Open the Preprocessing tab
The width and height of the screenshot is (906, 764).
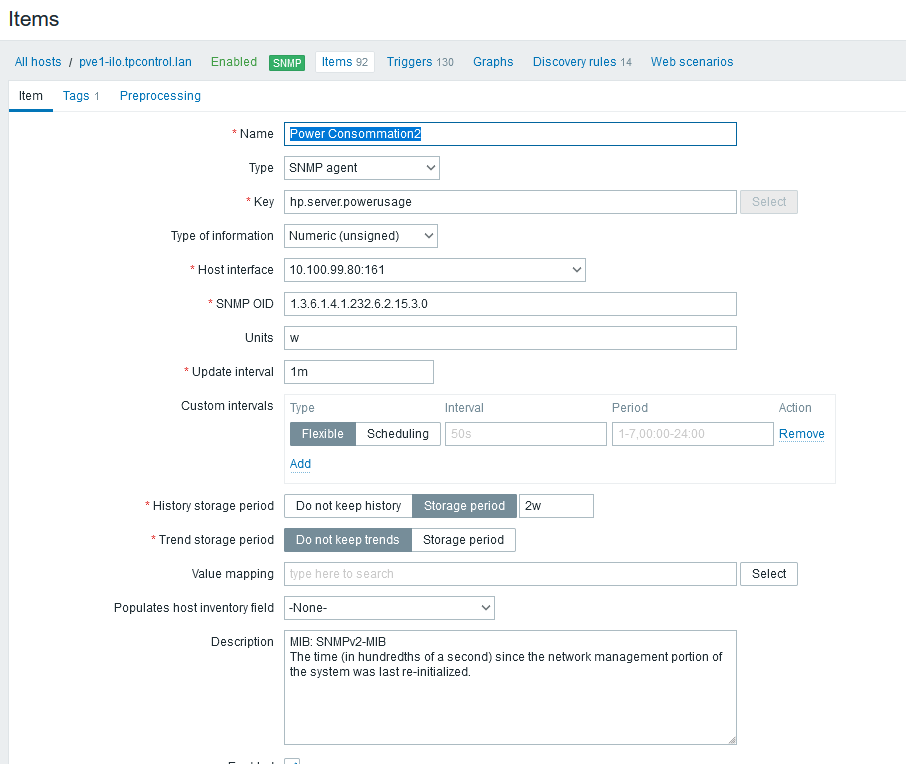160,96
